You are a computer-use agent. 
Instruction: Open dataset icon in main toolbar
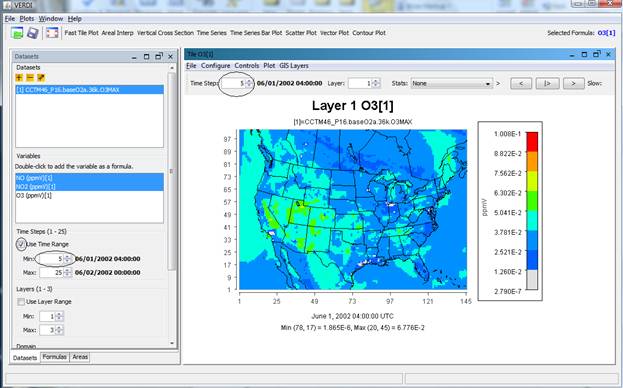[x=17, y=33]
